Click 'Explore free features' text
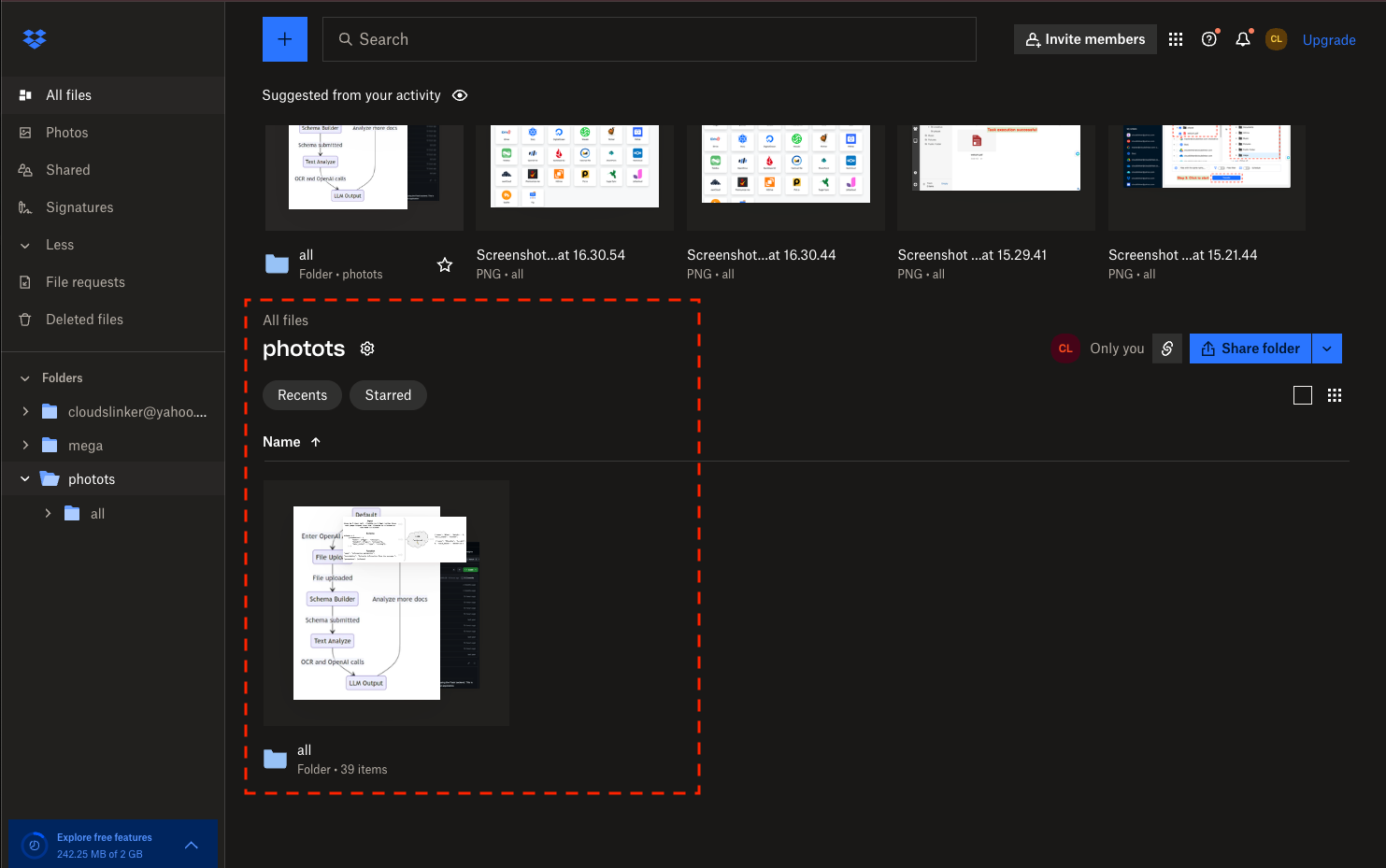This screenshot has height=868, width=1386. click(x=105, y=837)
